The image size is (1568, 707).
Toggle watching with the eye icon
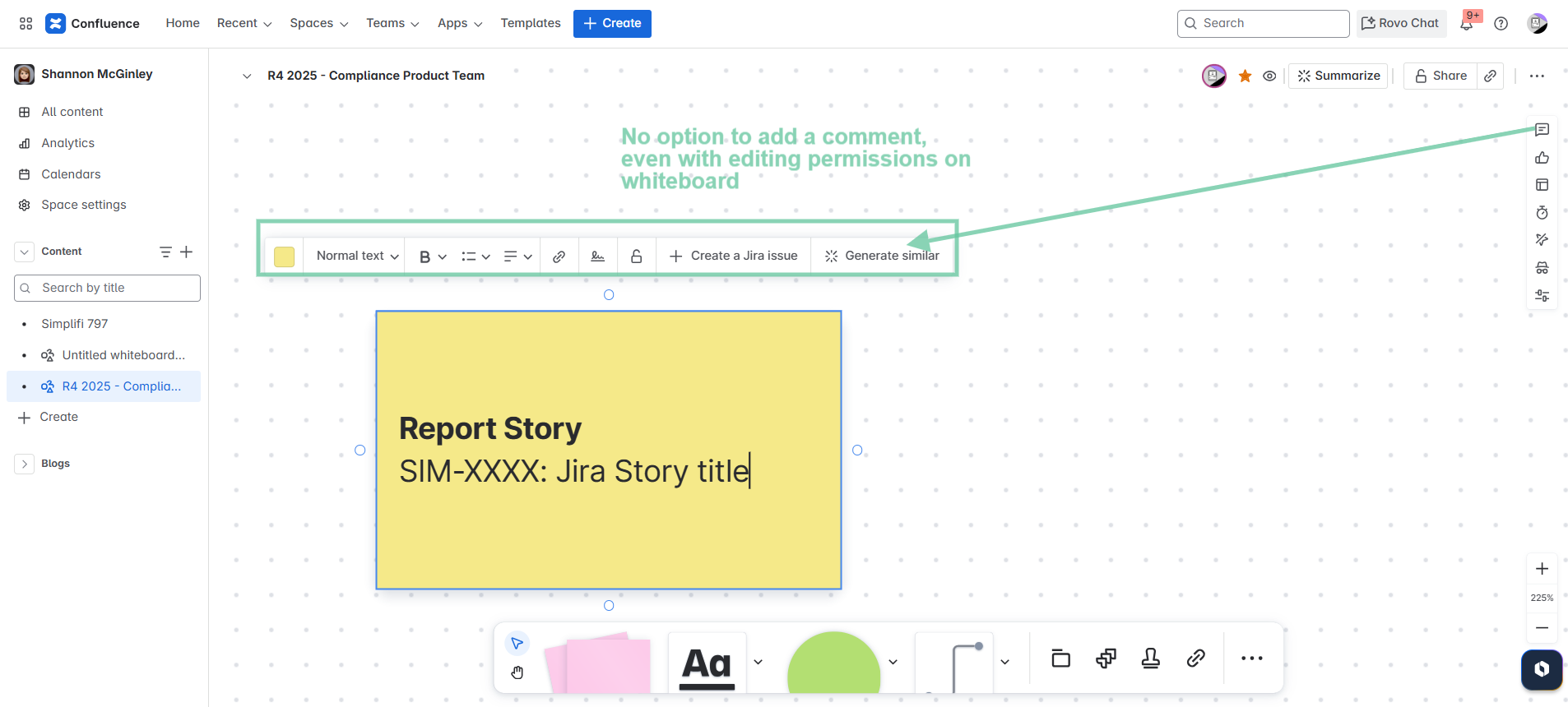click(x=1269, y=76)
